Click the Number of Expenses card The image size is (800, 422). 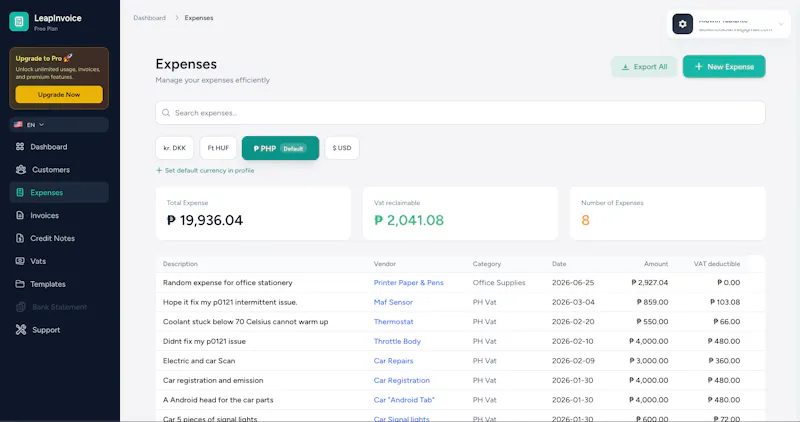pos(667,213)
